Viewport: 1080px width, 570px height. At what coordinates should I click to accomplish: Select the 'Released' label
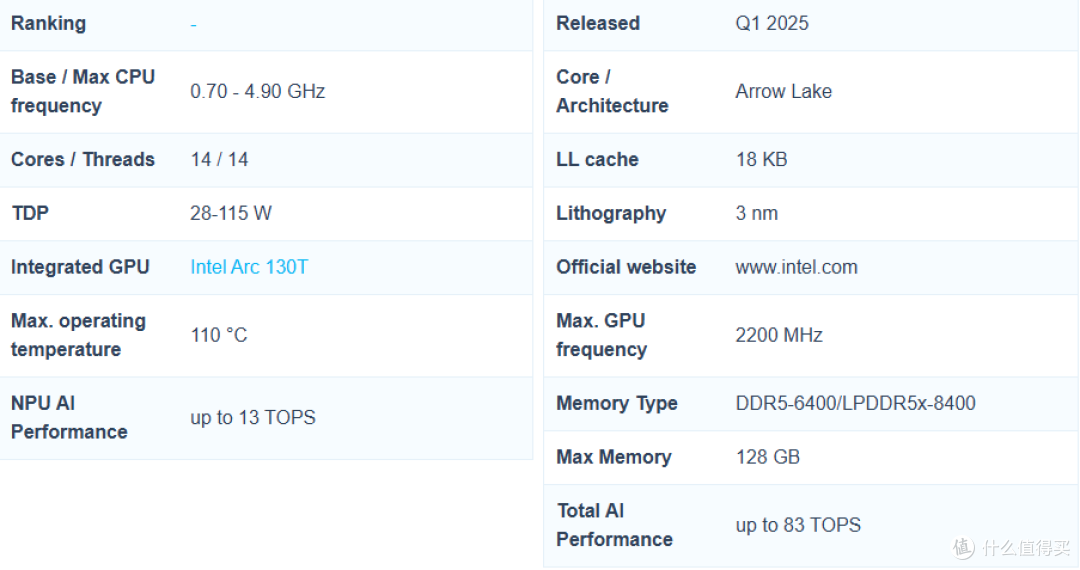click(x=598, y=23)
